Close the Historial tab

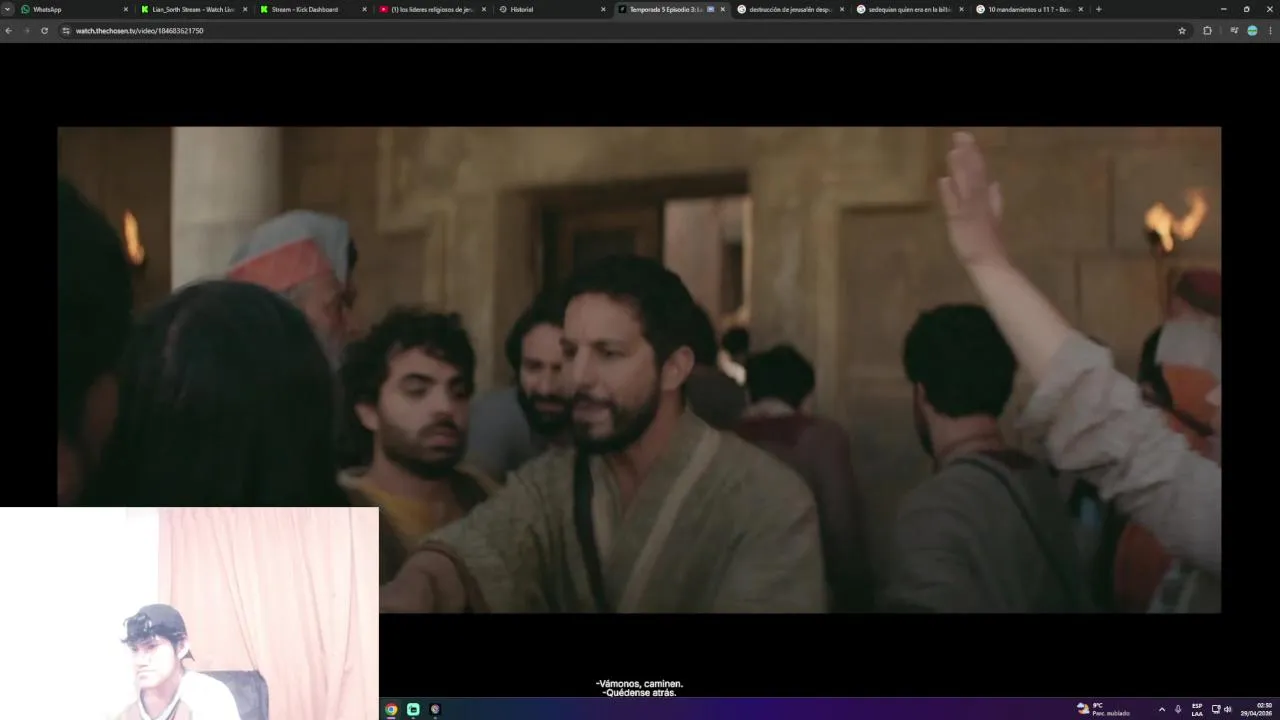(603, 9)
